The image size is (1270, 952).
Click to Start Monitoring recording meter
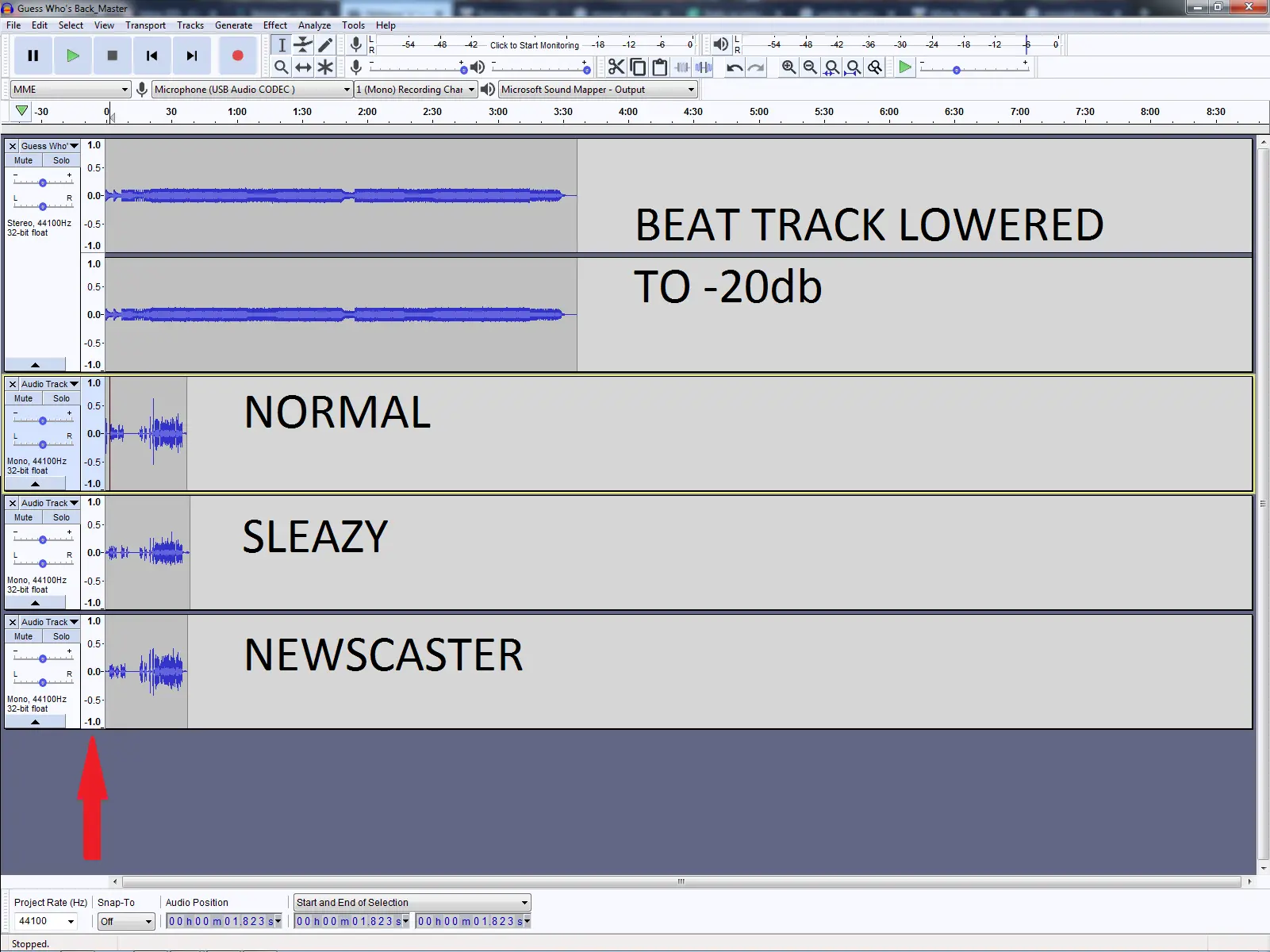534,45
